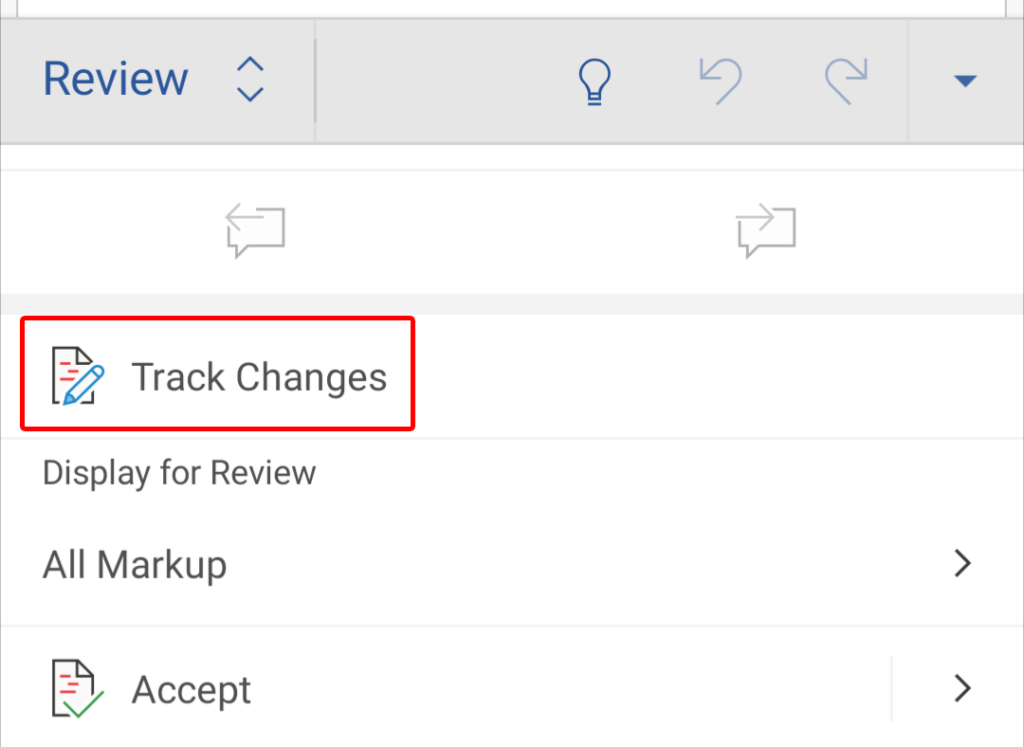Click the empty toolbar area left of lightbulb
The height and width of the screenshot is (747, 1024).
[440, 81]
